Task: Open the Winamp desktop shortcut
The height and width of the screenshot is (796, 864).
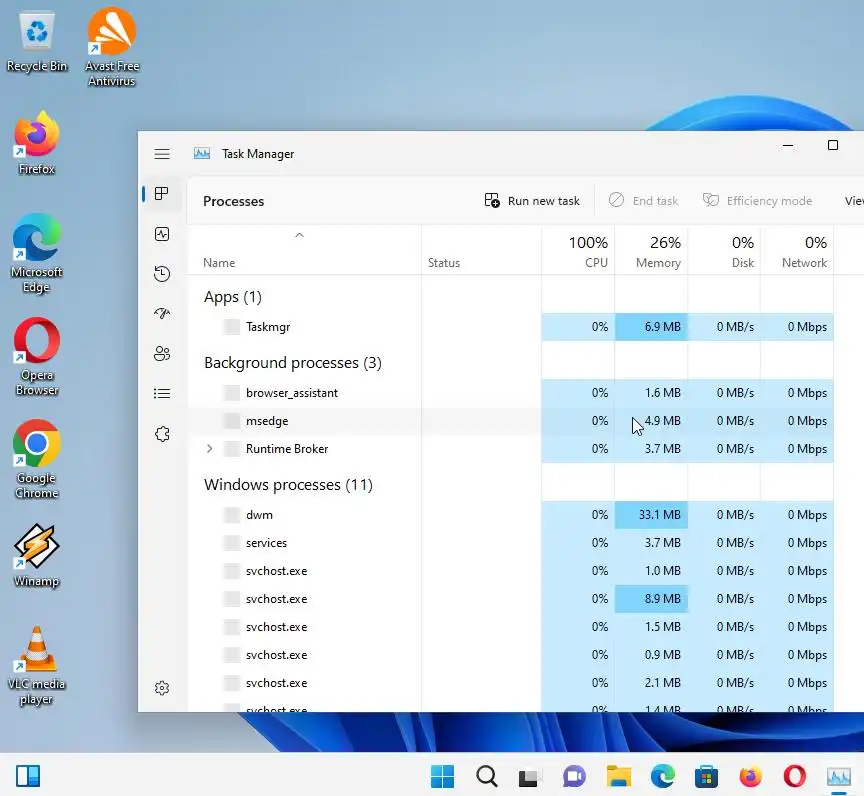Action: [x=37, y=555]
